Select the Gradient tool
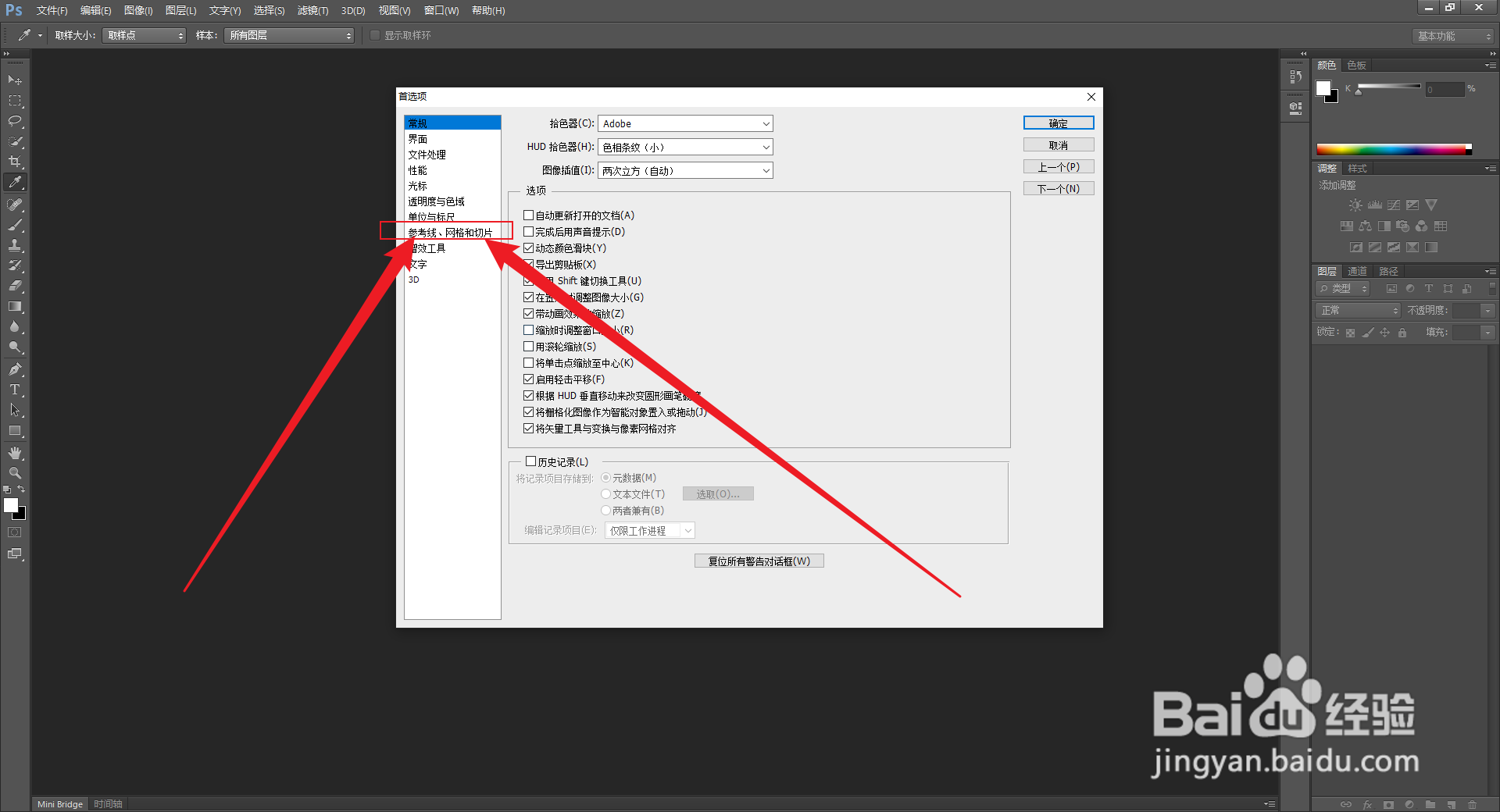The height and width of the screenshot is (812, 1500). pos(15,306)
